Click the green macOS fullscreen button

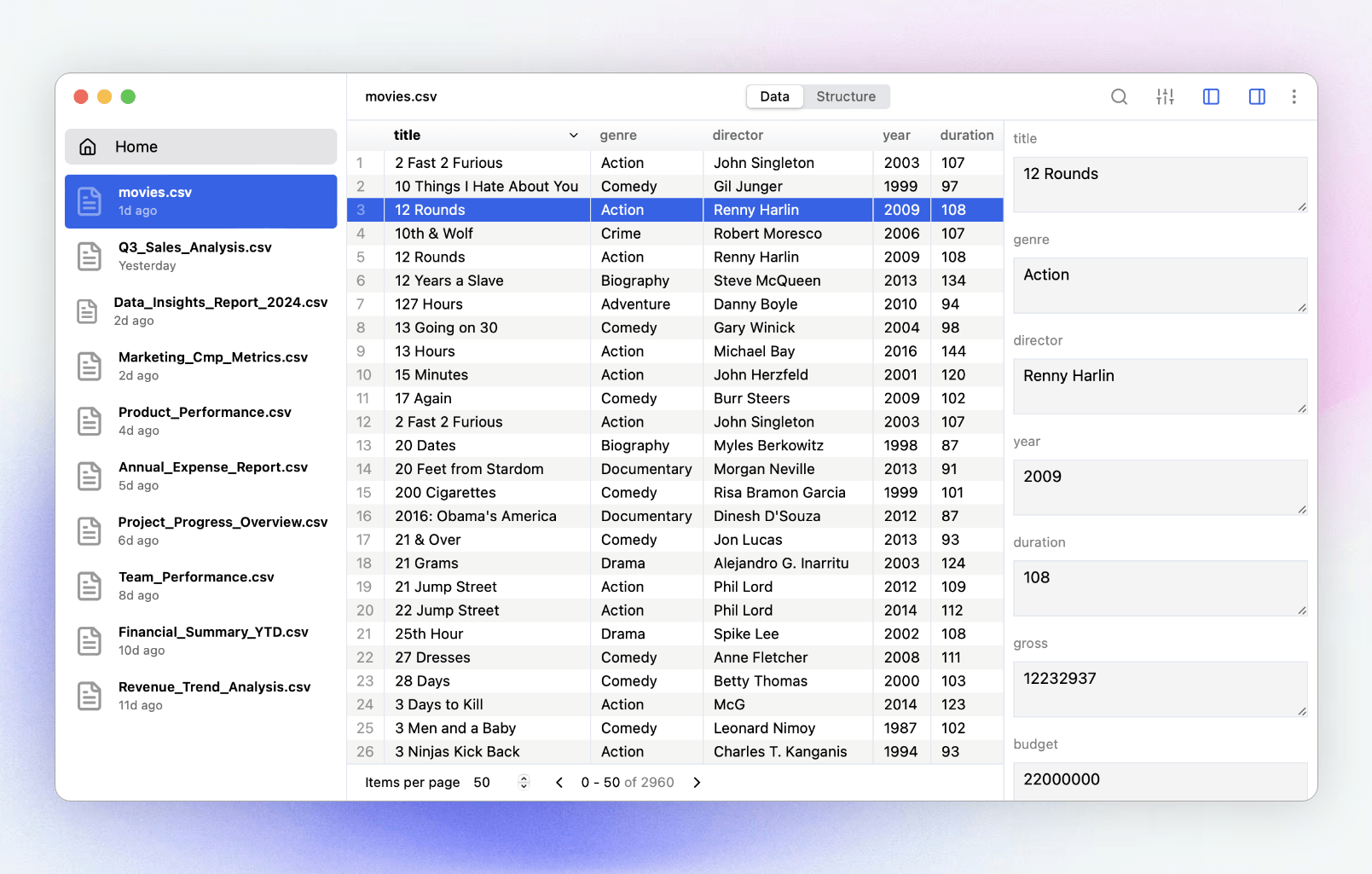pyautogui.click(x=128, y=97)
